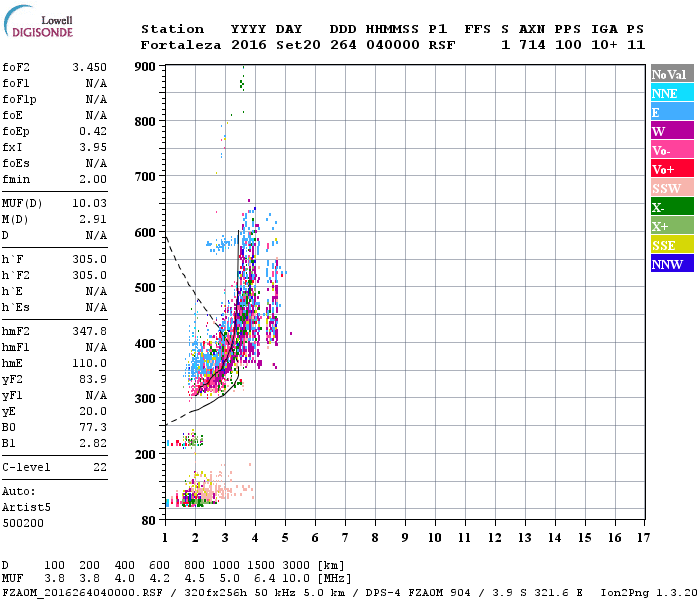Click the 17 MHz frequency axis label
This screenshot has width=700, height=600.
tap(643, 538)
